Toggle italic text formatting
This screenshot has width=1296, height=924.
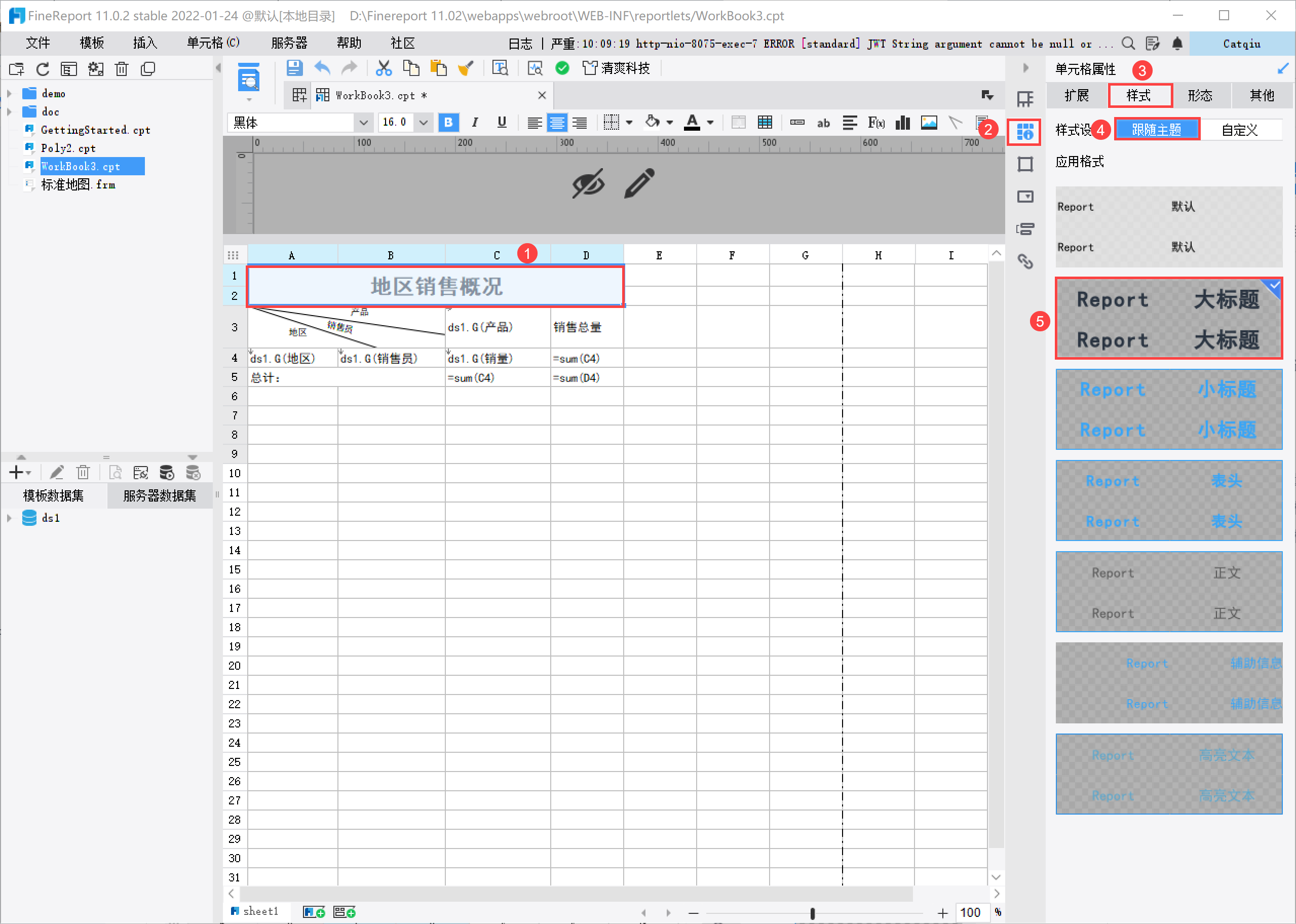[x=475, y=122]
